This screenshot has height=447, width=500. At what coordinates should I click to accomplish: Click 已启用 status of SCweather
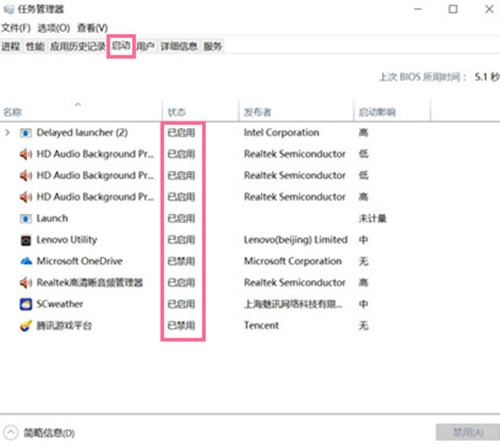(181, 304)
